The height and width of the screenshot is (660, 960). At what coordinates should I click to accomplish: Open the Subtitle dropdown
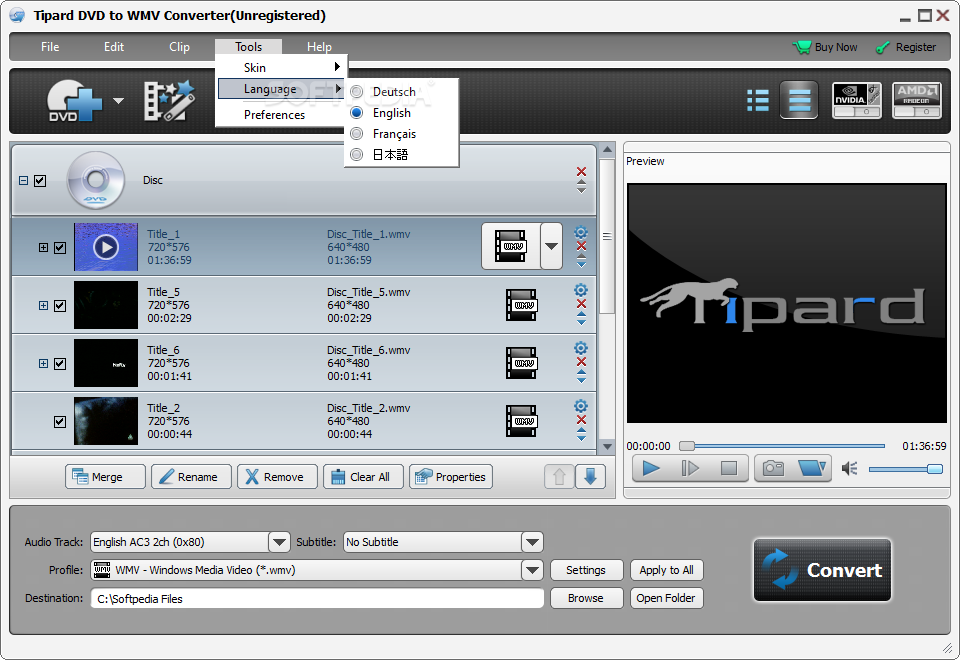coord(532,542)
